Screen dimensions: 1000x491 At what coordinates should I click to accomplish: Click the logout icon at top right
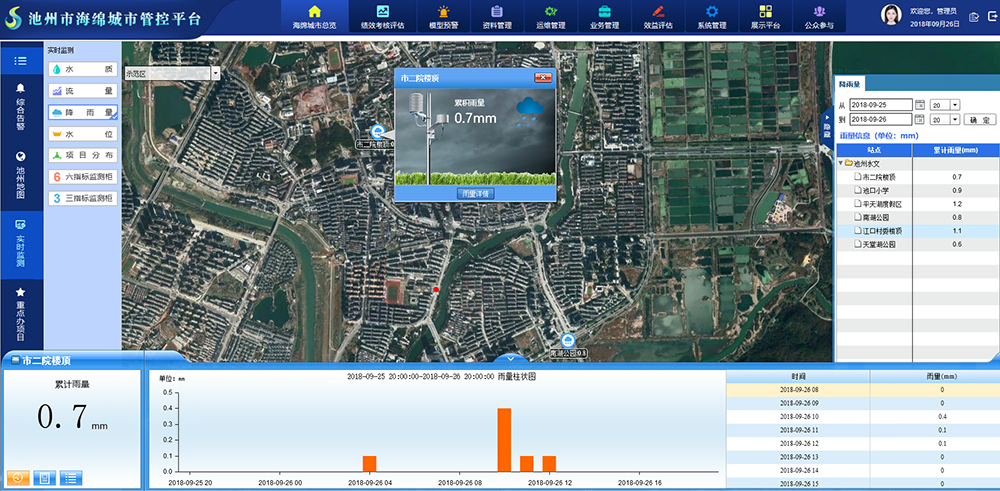974,16
